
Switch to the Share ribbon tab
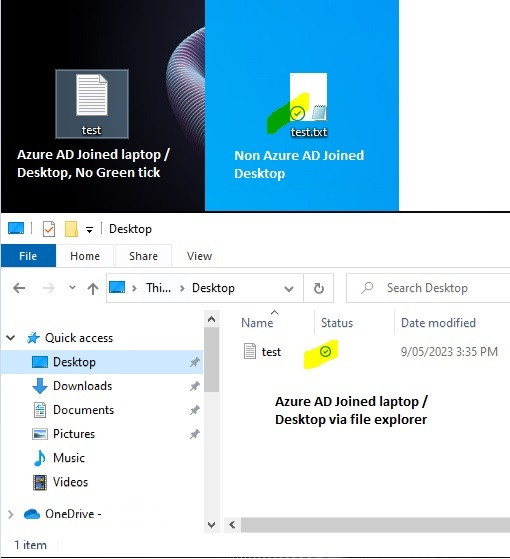point(143,256)
